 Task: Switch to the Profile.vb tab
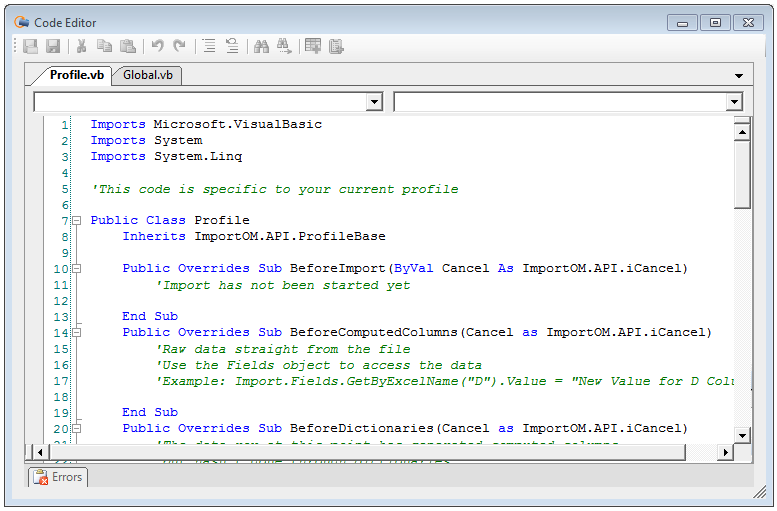coord(76,75)
